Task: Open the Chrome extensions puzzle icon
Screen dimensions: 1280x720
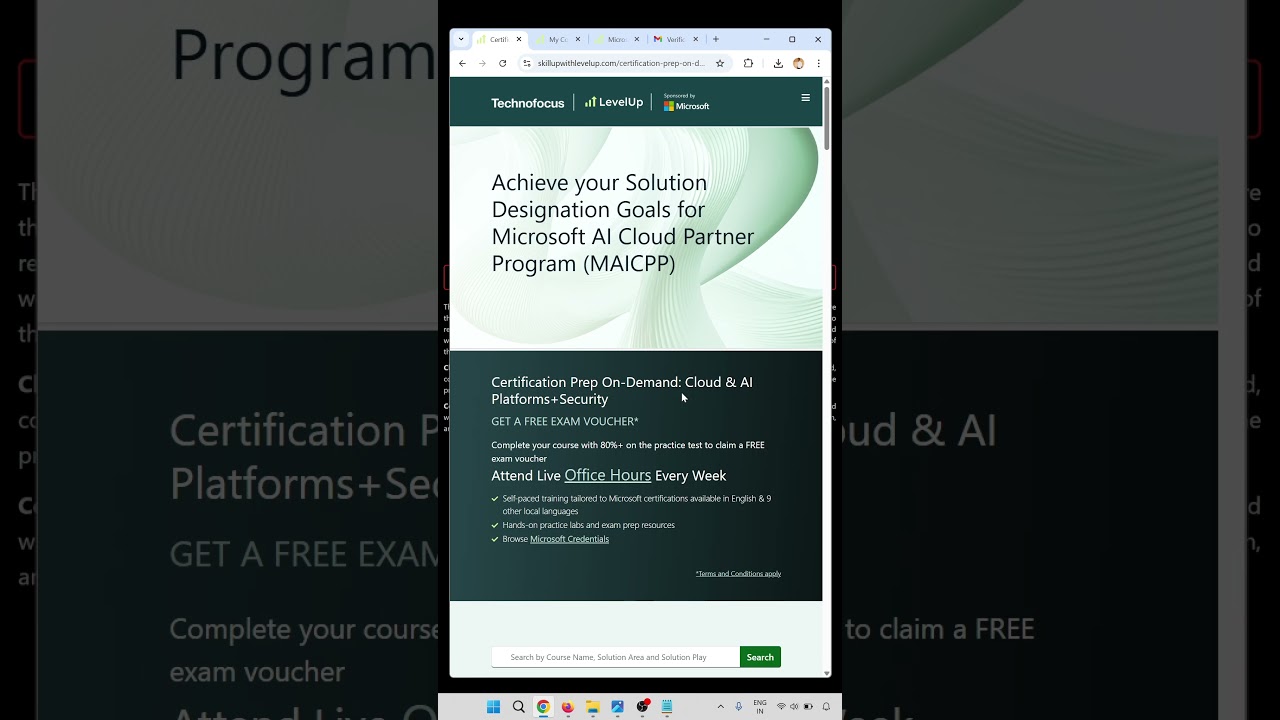Action: [x=748, y=63]
